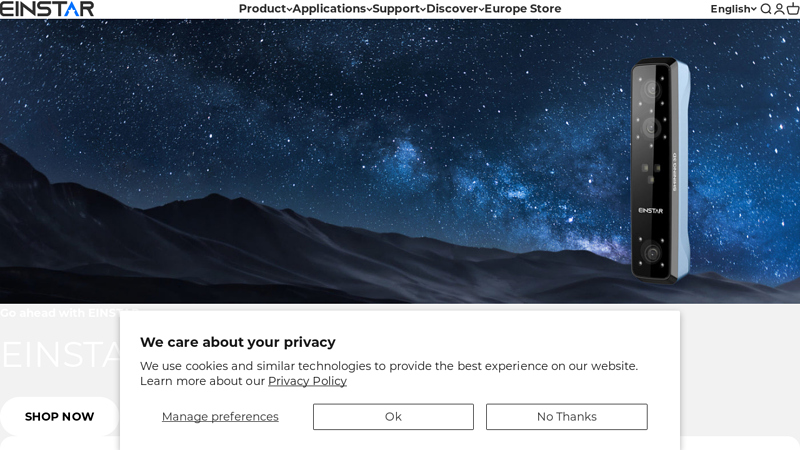
Task: Change language from English dropdown
Action: pyautogui.click(x=733, y=9)
